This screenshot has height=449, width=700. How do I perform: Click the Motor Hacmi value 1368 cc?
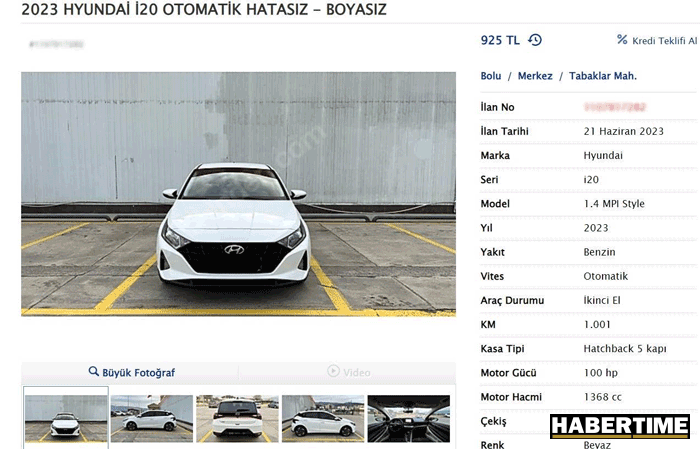[603, 397]
